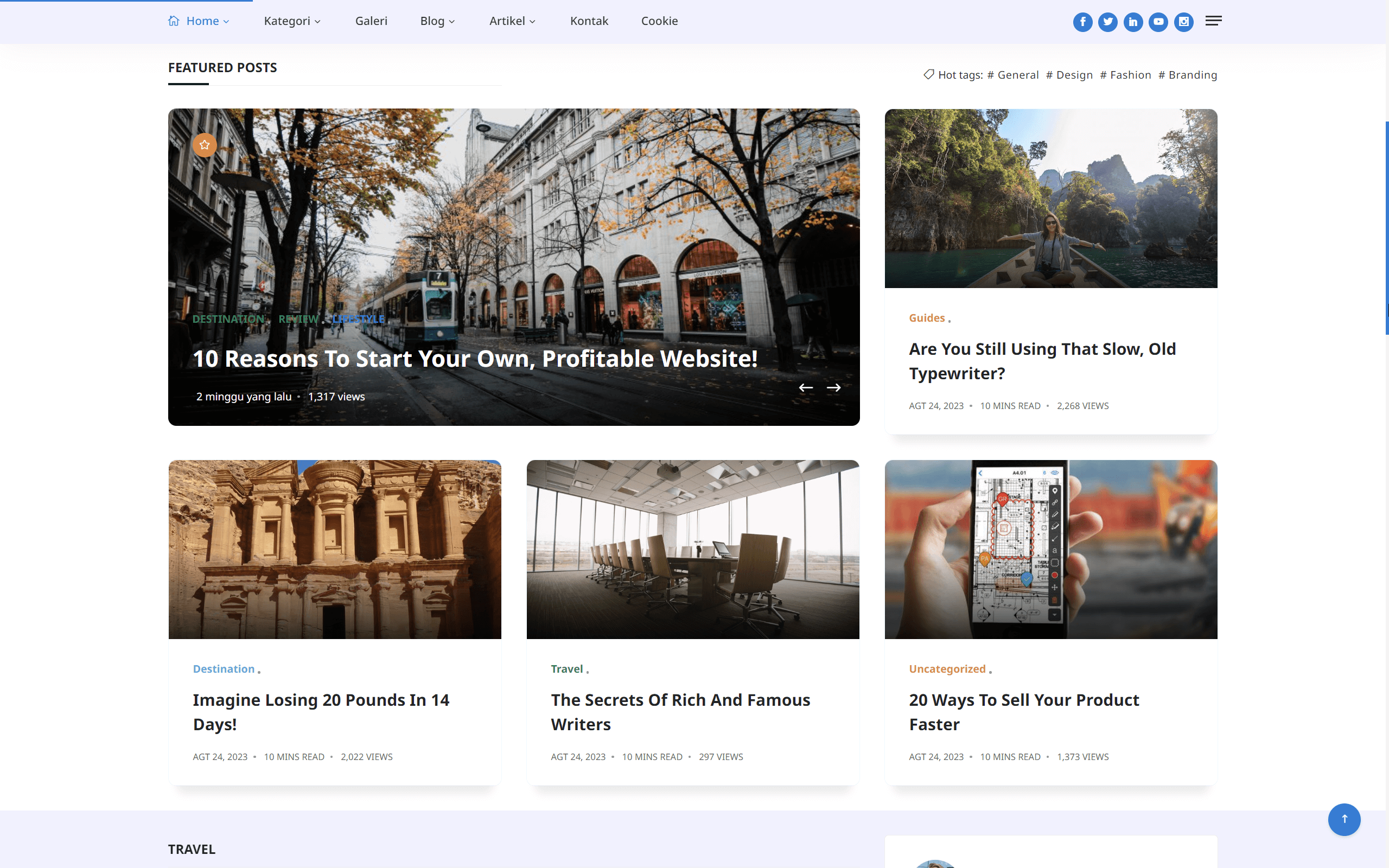The height and width of the screenshot is (868, 1389).
Task: Open the YouTube social icon
Action: pyautogui.click(x=1158, y=22)
